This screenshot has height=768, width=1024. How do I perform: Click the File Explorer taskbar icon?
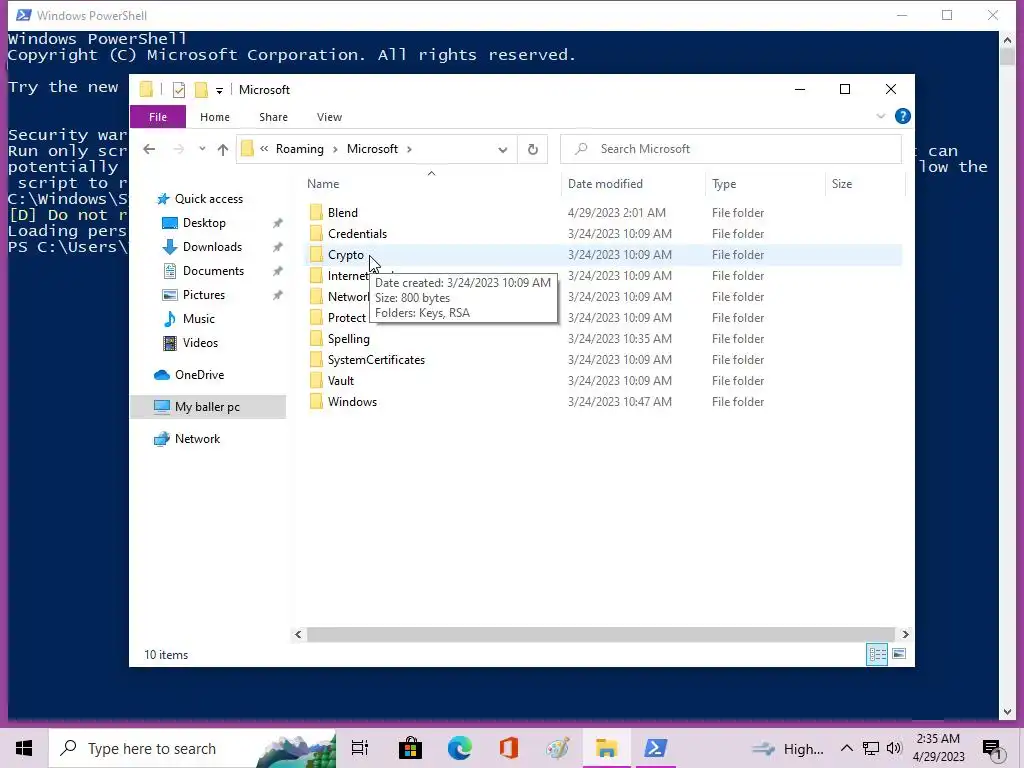tap(607, 748)
